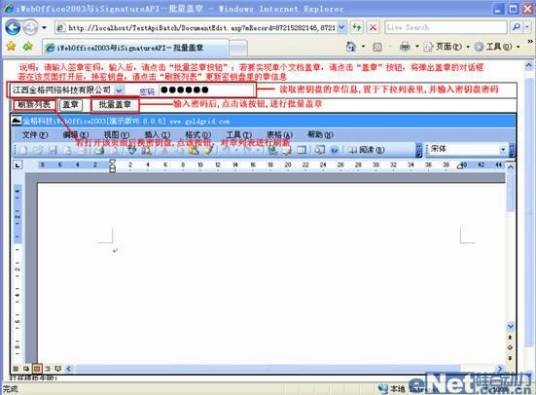Switch to print layout view button

pyautogui.click(x=37, y=369)
